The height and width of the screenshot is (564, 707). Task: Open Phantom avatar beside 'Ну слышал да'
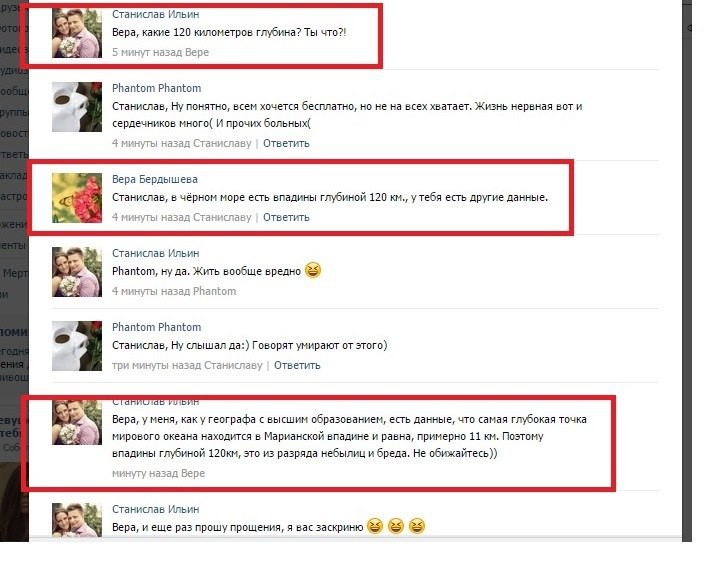tap(77, 346)
